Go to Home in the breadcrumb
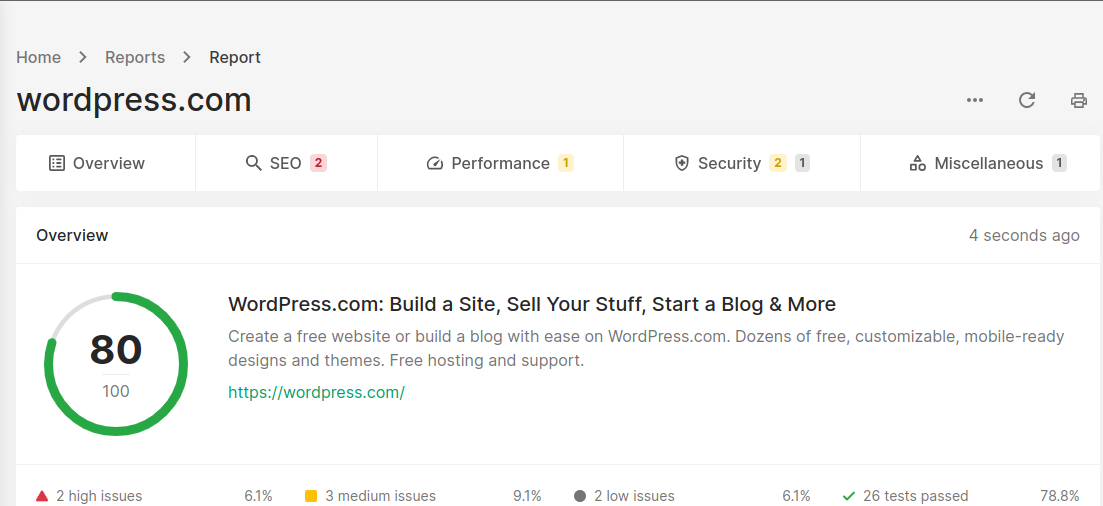1103x506 pixels. 39,57
